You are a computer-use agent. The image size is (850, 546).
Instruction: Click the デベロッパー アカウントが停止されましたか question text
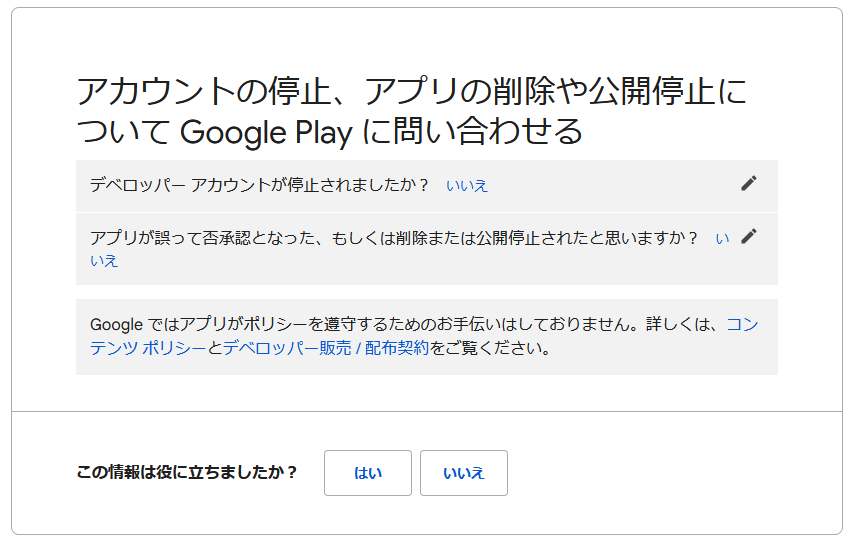[x=259, y=185]
